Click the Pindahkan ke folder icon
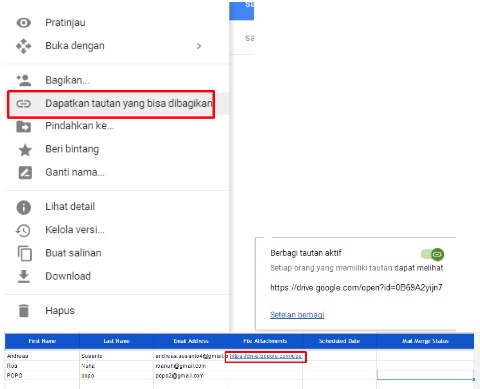The image size is (480, 389). coord(24,126)
